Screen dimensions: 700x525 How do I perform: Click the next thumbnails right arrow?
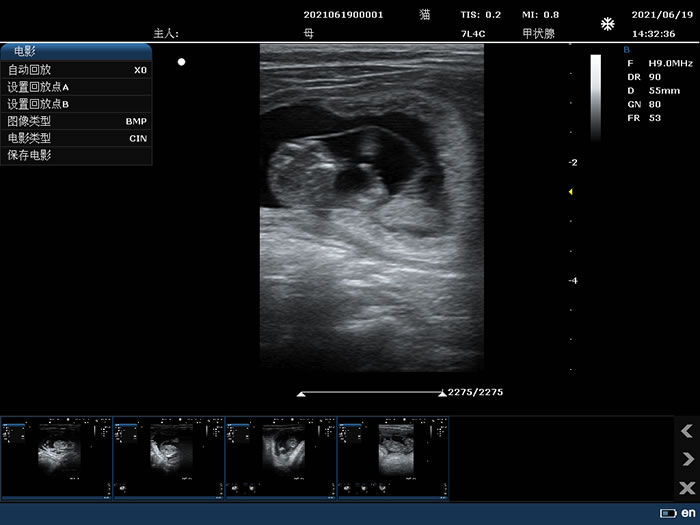click(x=686, y=459)
